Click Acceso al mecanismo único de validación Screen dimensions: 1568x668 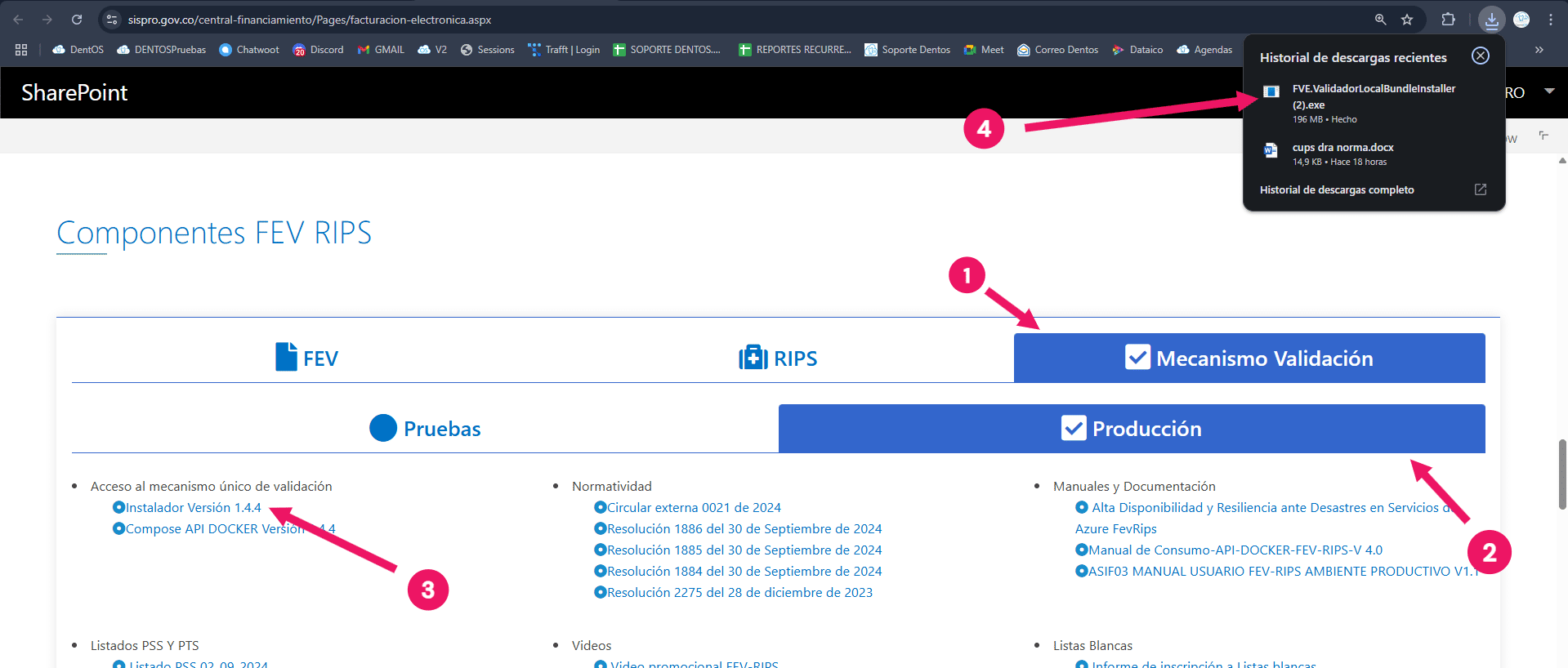[x=212, y=486]
